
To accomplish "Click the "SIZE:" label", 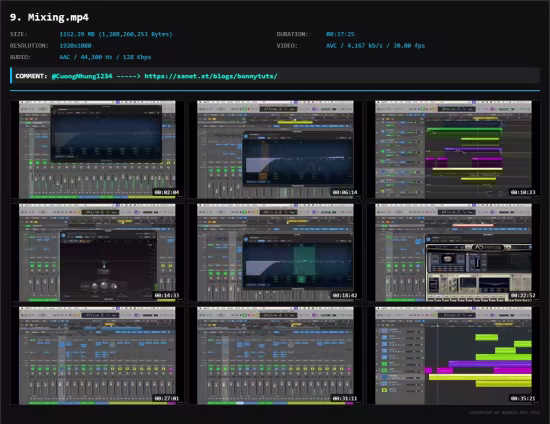I will point(19,34).
